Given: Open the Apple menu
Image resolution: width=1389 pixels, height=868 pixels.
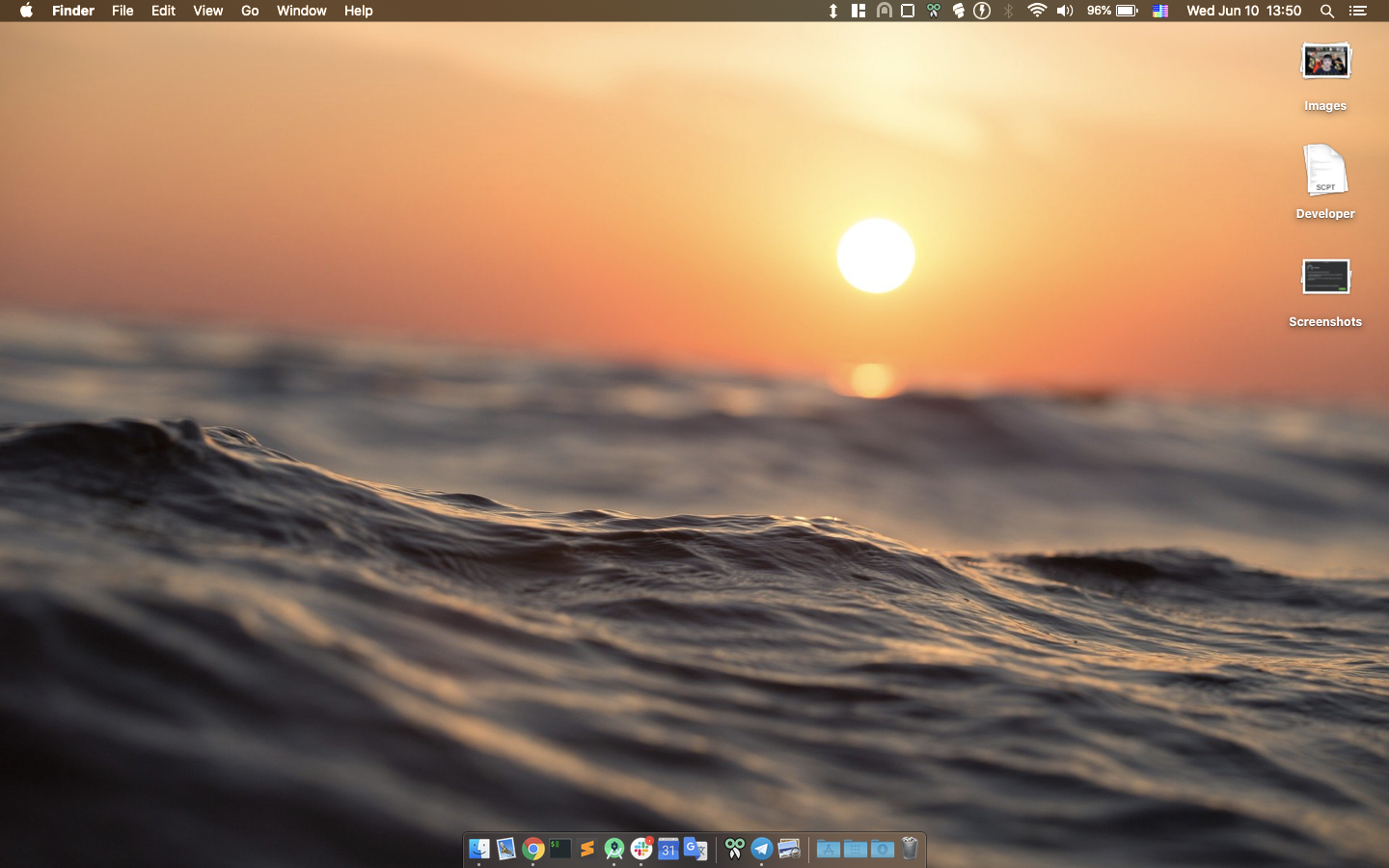Looking at the screenshot, I should pos(26,11).
